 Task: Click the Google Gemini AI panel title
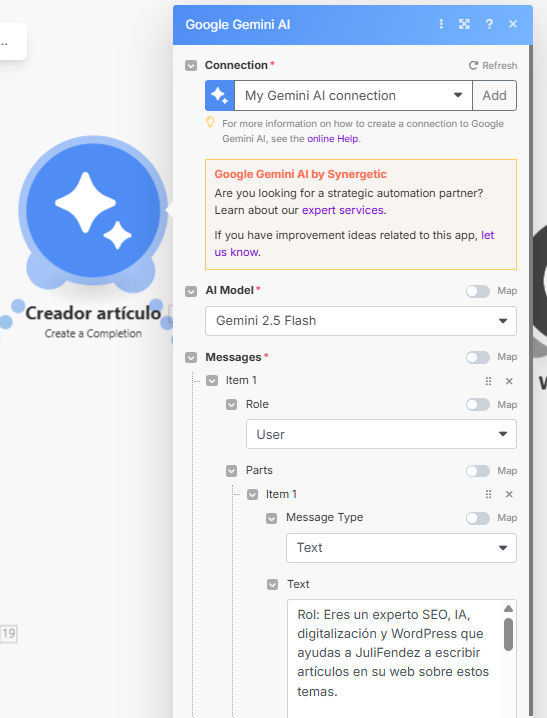(x=238, y=24)
